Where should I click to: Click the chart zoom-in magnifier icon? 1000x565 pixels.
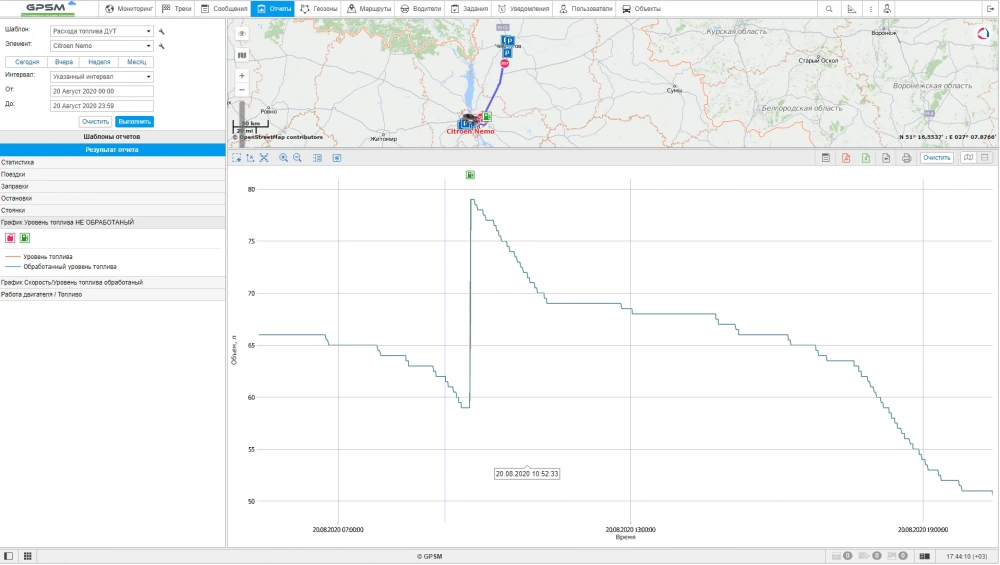(284, 158)
